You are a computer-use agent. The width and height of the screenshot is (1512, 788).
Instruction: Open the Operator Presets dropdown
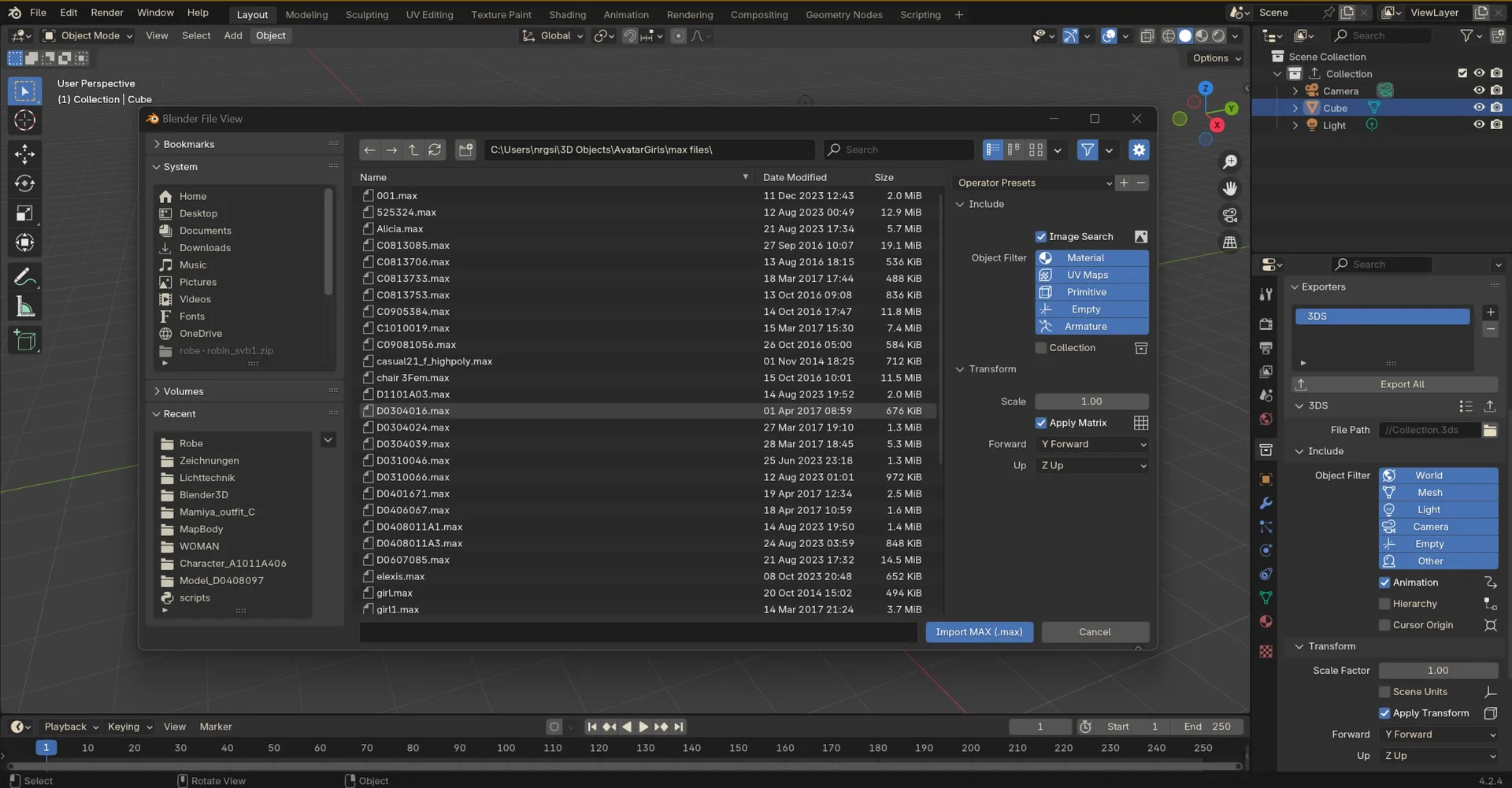(1034, 183)
